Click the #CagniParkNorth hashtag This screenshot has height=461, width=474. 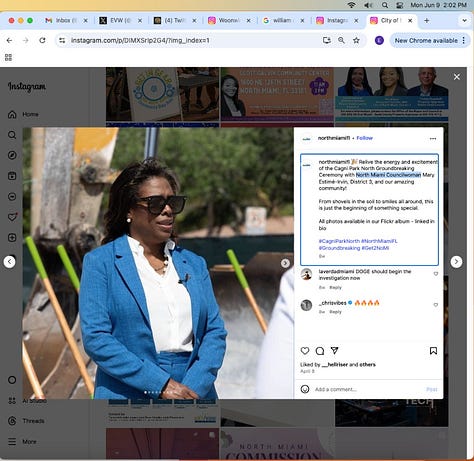pyautogui.click(x=339, y=241)
